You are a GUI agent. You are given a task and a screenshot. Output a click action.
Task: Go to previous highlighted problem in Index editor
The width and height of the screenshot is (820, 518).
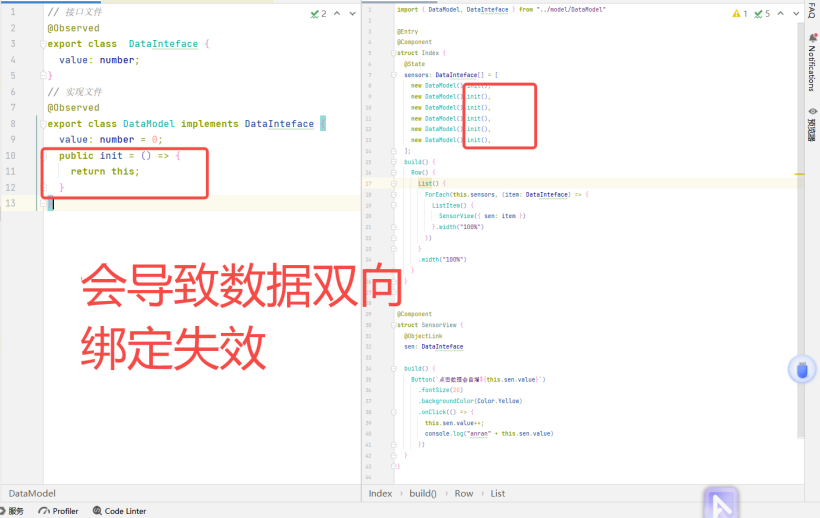pos(781,14)
